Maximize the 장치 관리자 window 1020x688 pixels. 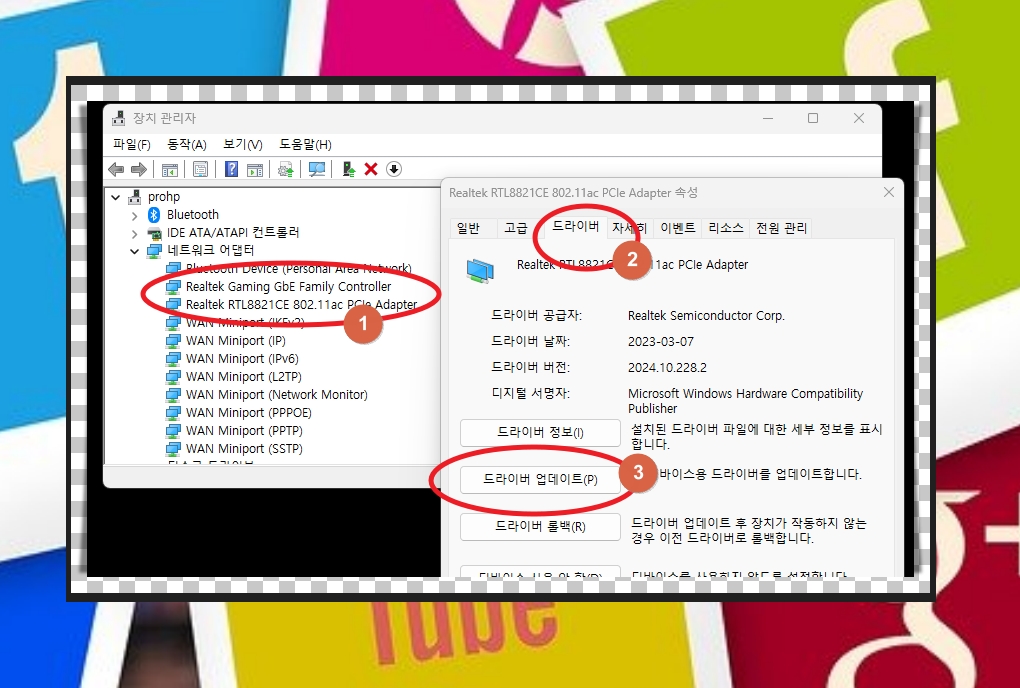(x=812, y=118)
